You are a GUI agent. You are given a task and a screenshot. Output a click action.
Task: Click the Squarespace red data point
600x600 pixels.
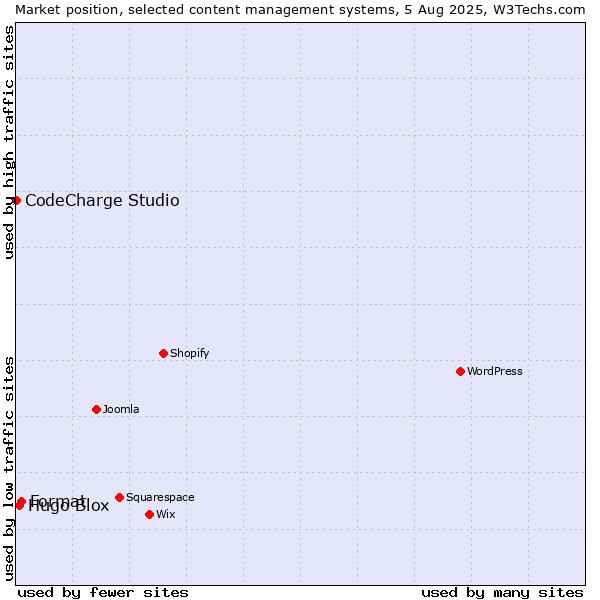(x=119, y=497)
